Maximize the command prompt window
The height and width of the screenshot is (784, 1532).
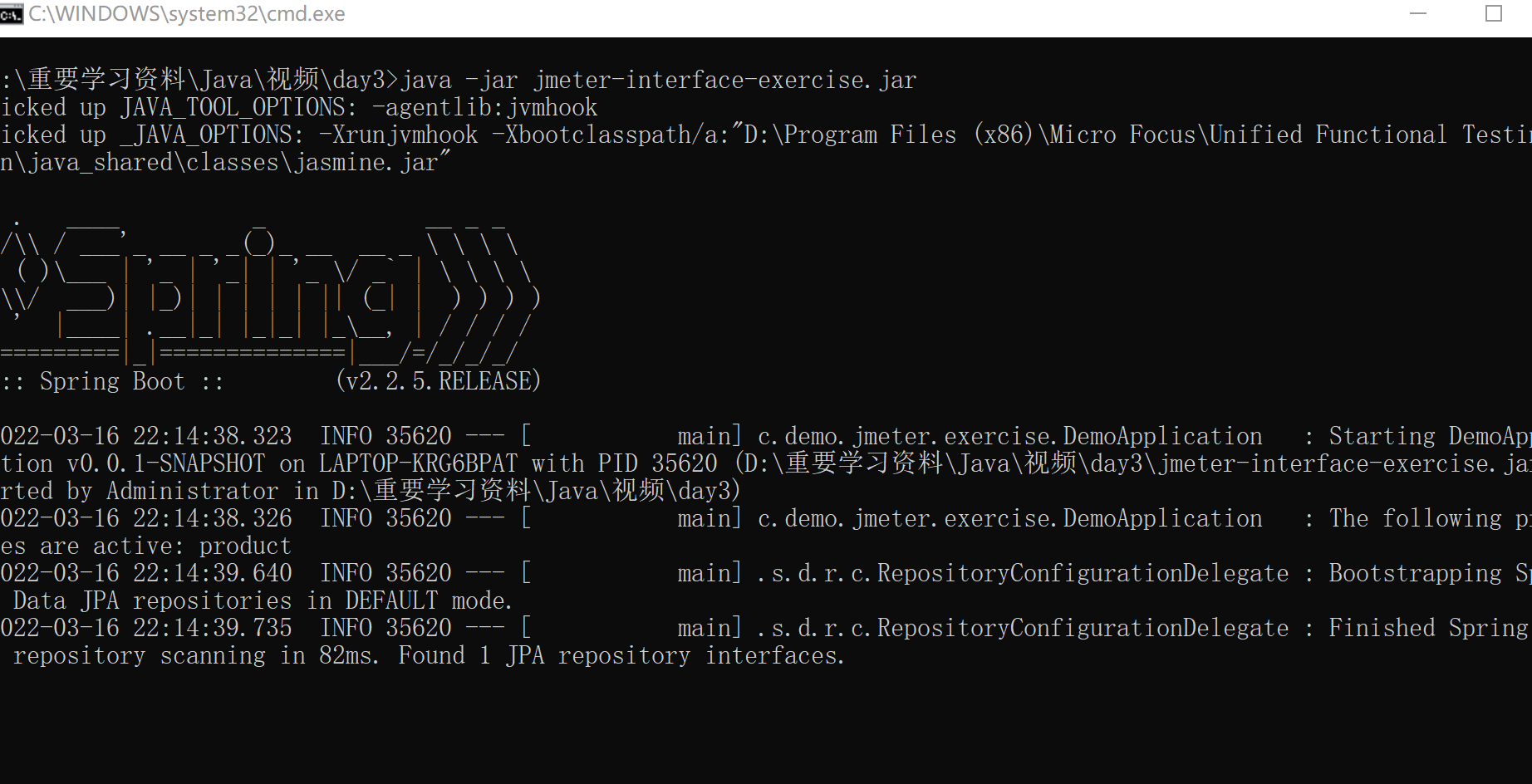point(1493,14)
